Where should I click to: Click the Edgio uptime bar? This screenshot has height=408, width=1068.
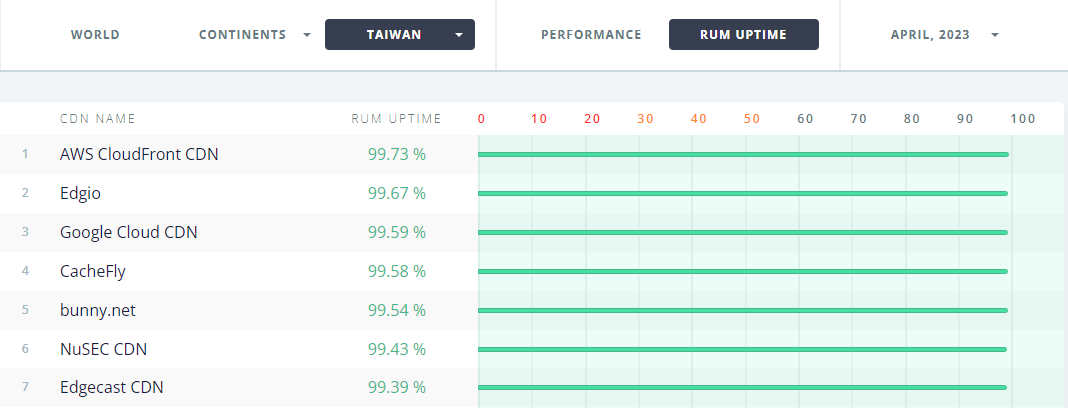(743, 193)
